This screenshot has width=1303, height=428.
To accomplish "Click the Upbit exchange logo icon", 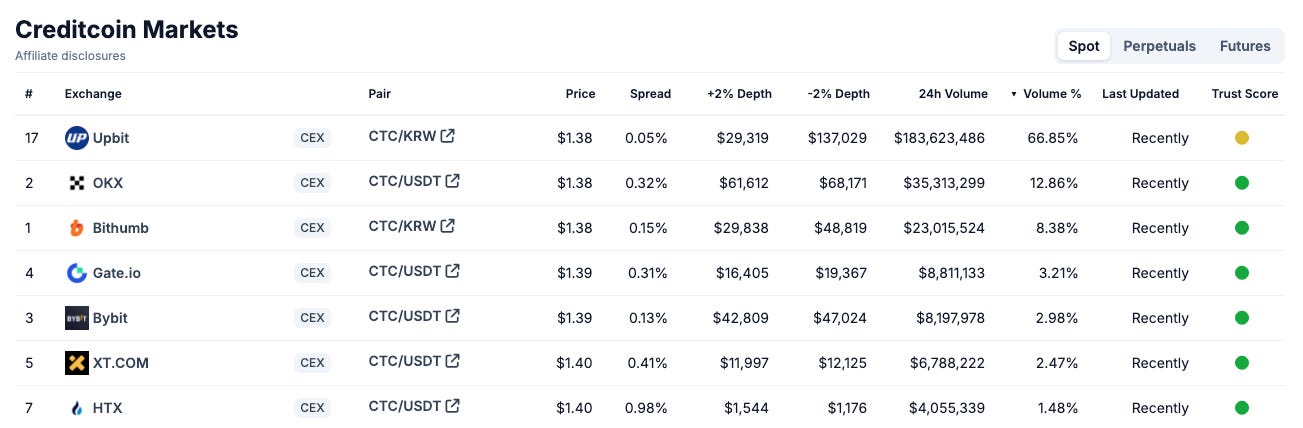I will click(x=77, y=138).
